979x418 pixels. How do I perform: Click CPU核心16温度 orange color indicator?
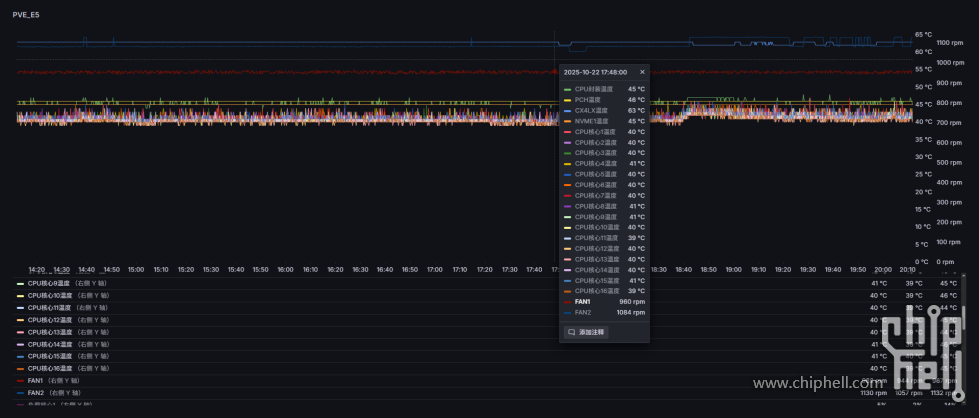coord(20,368)
